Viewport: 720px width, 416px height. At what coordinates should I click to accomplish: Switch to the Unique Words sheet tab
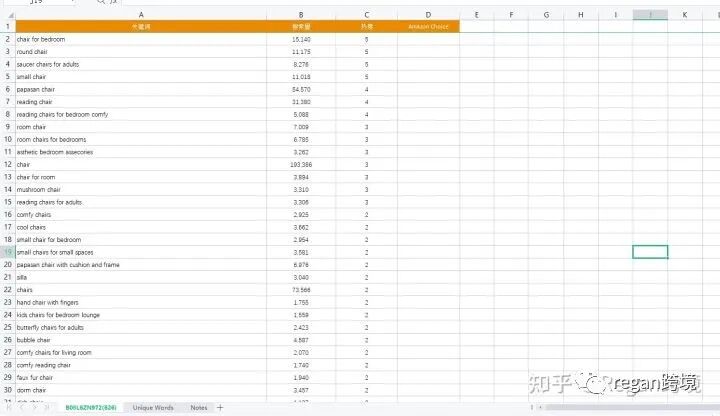[153, 408]
